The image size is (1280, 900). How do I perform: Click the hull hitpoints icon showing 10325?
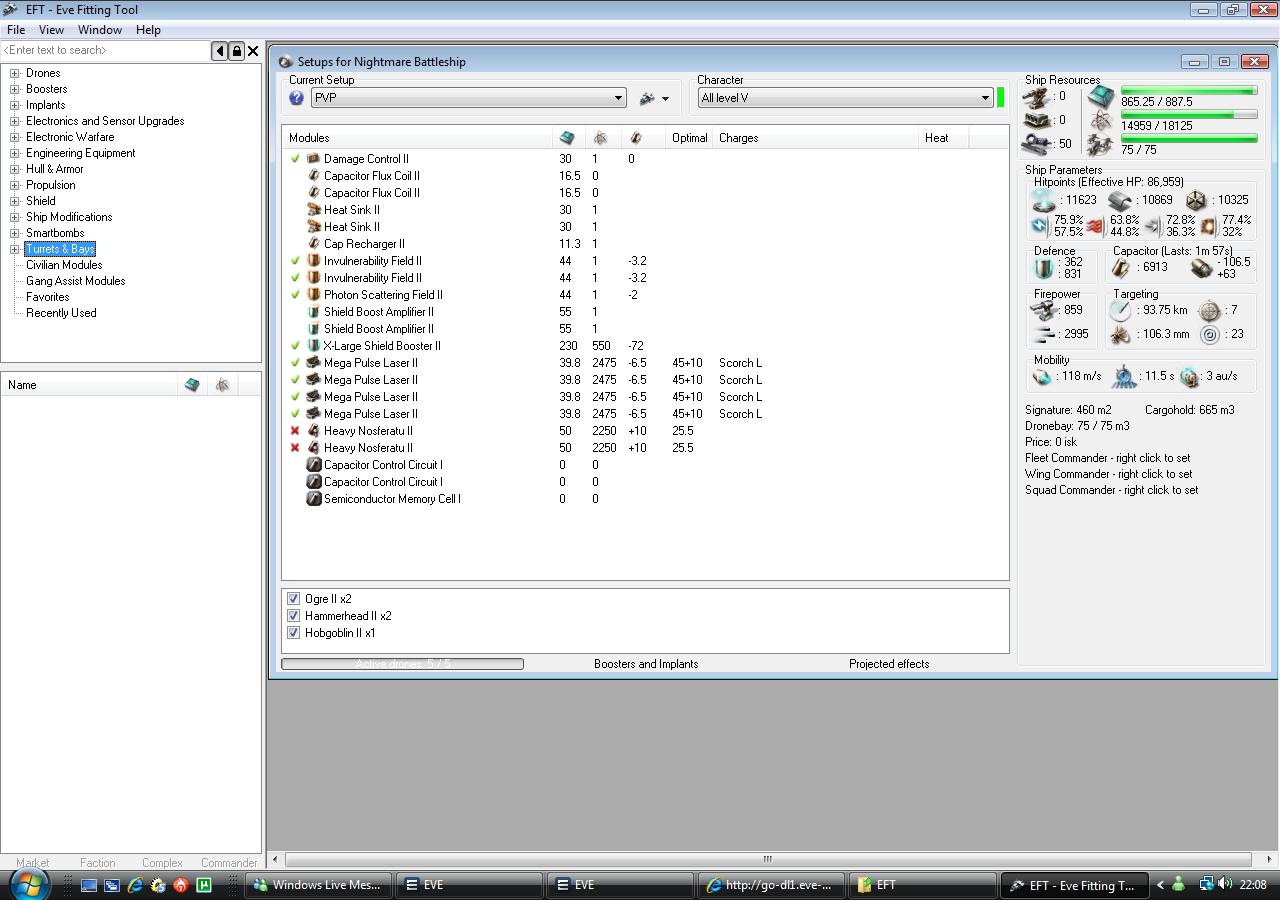coord(1195,200)
